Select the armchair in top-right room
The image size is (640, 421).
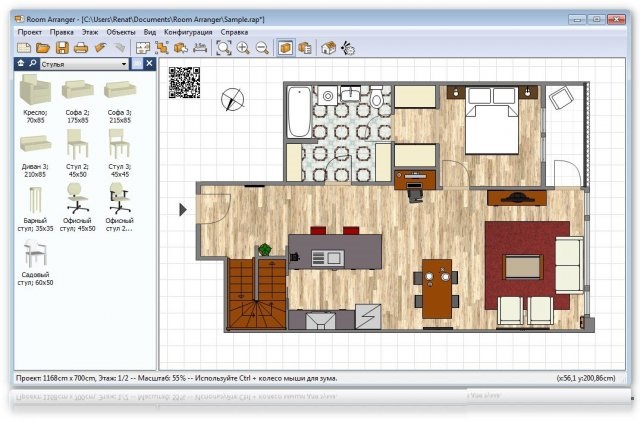(x=561, y=98)
